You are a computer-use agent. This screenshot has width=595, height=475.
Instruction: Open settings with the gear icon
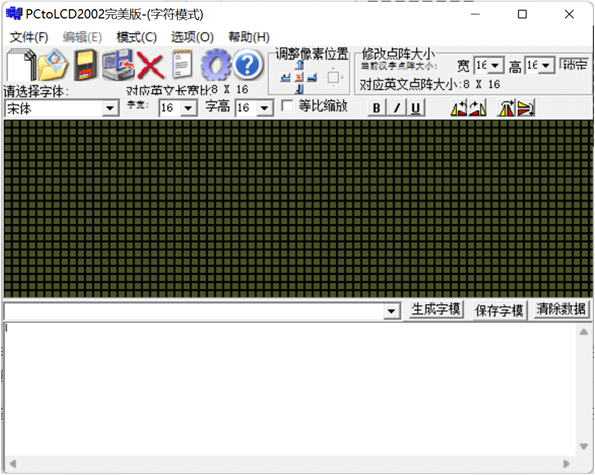(216, 65)
